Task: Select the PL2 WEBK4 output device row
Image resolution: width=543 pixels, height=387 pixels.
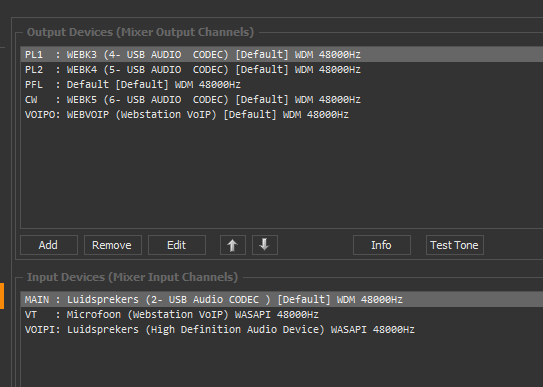Action: point(282,70)
